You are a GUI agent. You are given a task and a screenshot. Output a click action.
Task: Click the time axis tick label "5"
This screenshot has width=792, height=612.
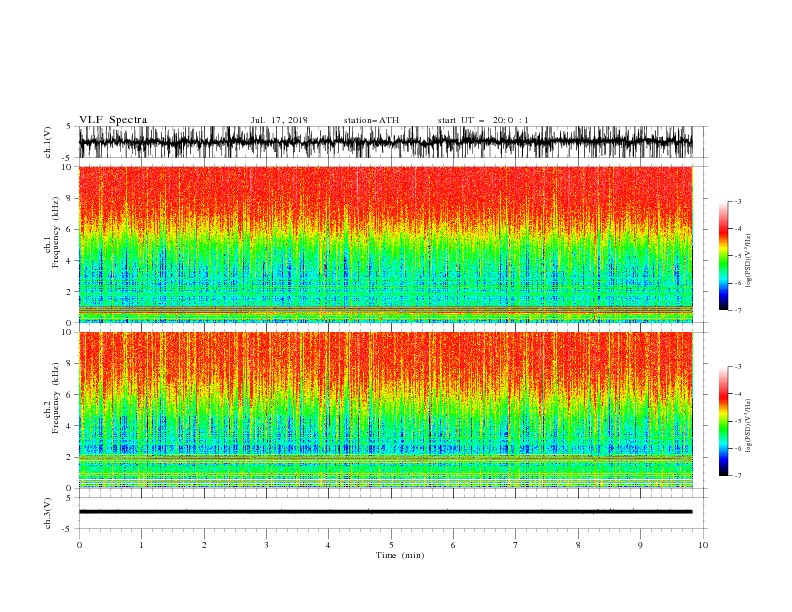click(x=391, y=545)
